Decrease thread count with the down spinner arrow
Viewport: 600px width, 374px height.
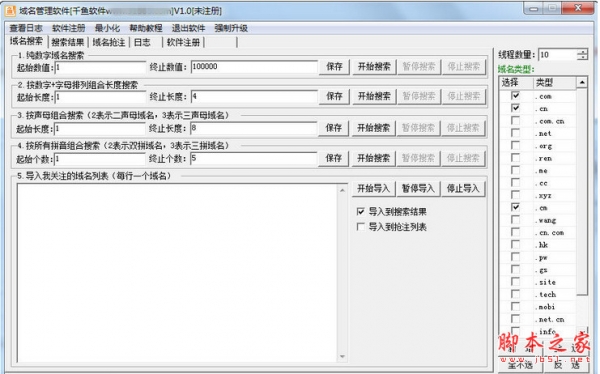pos(582,57)
